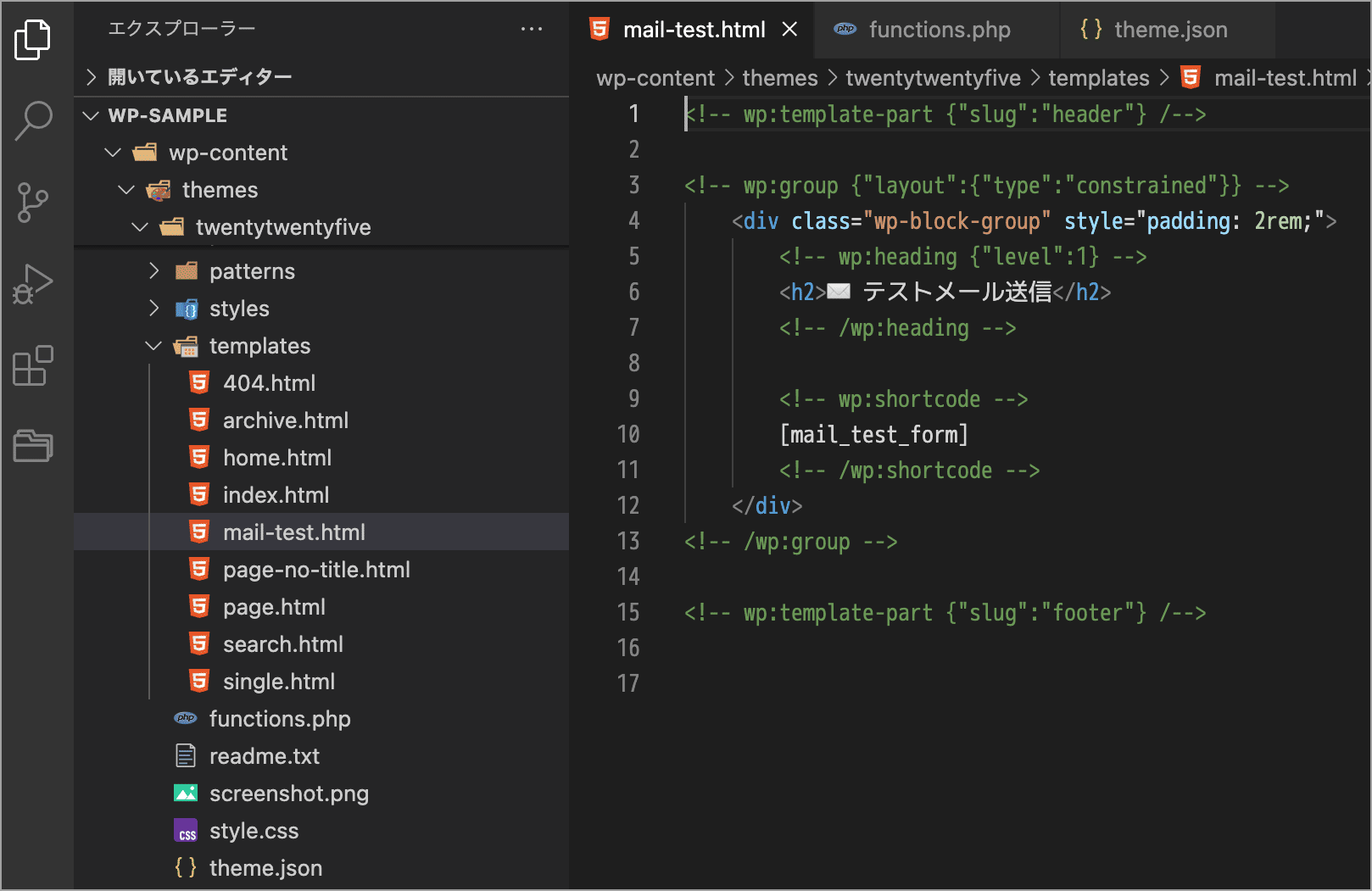
Task: Open the Run and Debug view
Action: pos(33,284)
